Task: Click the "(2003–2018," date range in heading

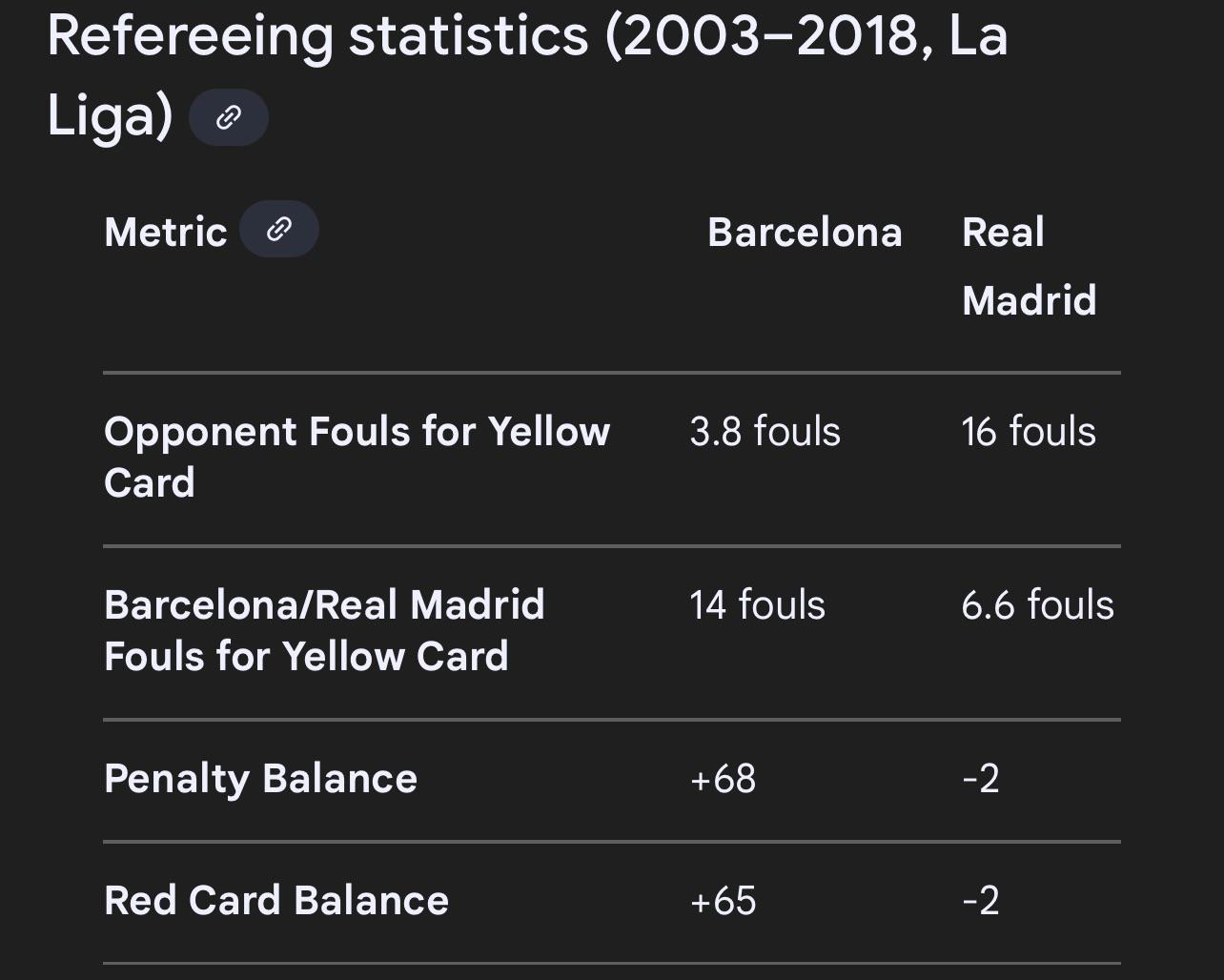Action: 768,36
